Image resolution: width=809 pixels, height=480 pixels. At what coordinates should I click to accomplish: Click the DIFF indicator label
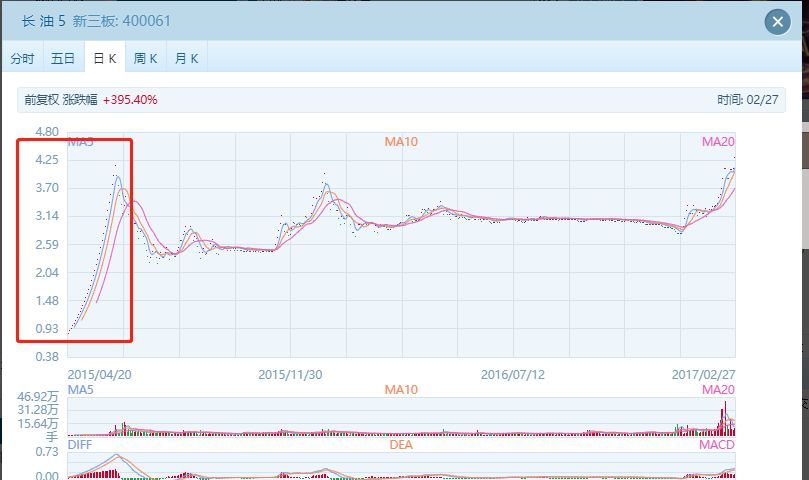(x=79, y=445)
